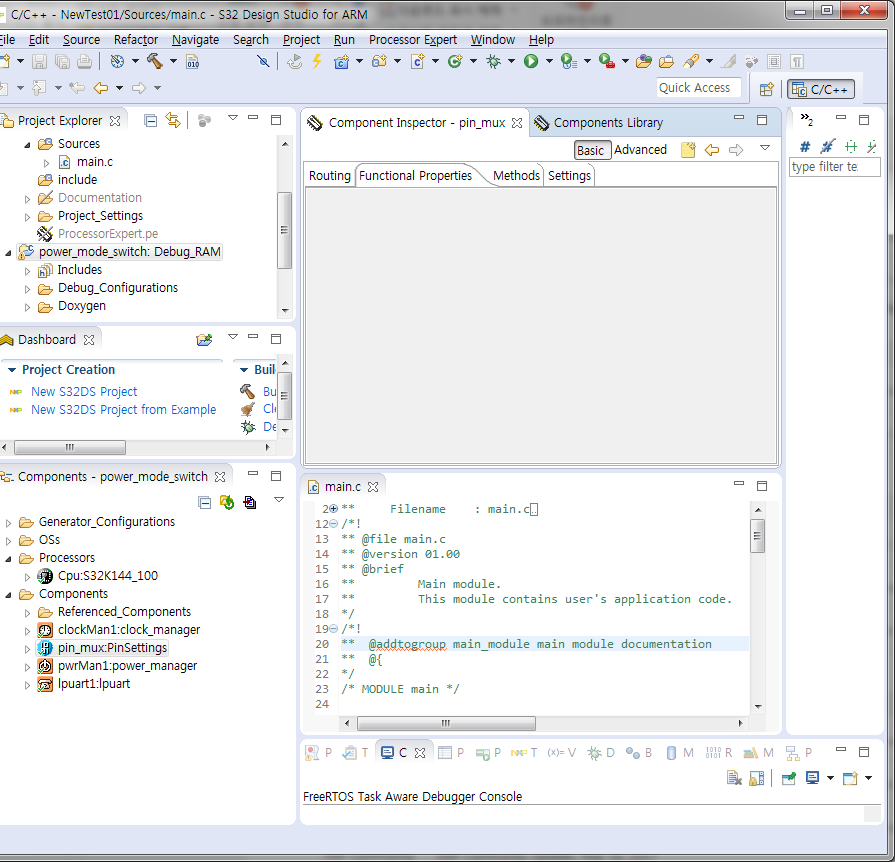Click the Open Task briefcase folder icon

pyautogui.click(x=666, y=61)
